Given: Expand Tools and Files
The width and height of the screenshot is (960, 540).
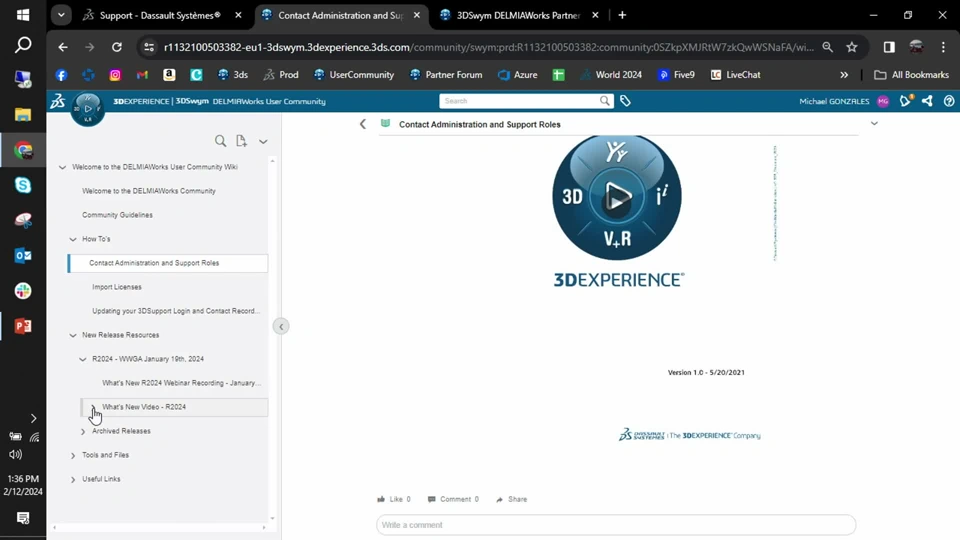Looking at the screenshot, I should click(x=73, y=456).
